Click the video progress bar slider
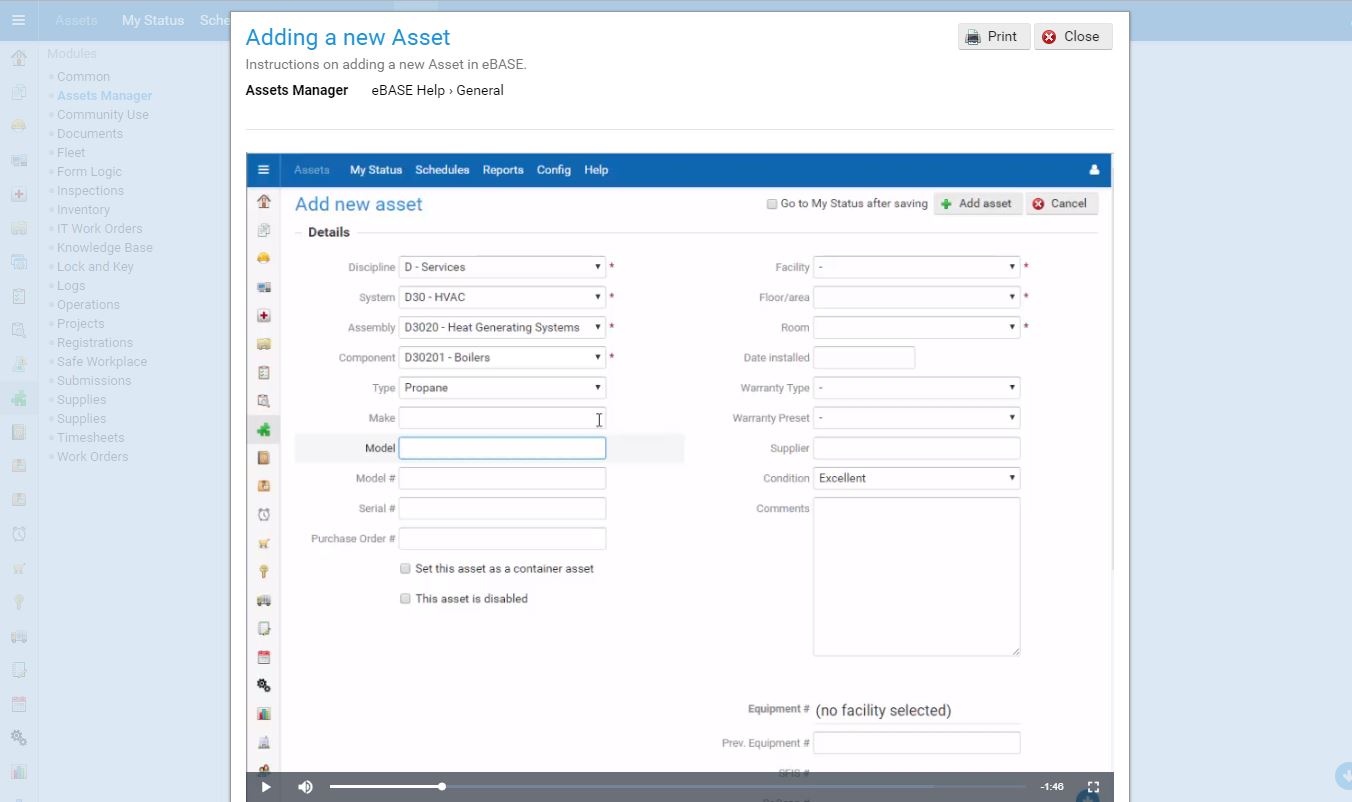The height and width of the screenshot is (802, 1352). pos(680,787)
